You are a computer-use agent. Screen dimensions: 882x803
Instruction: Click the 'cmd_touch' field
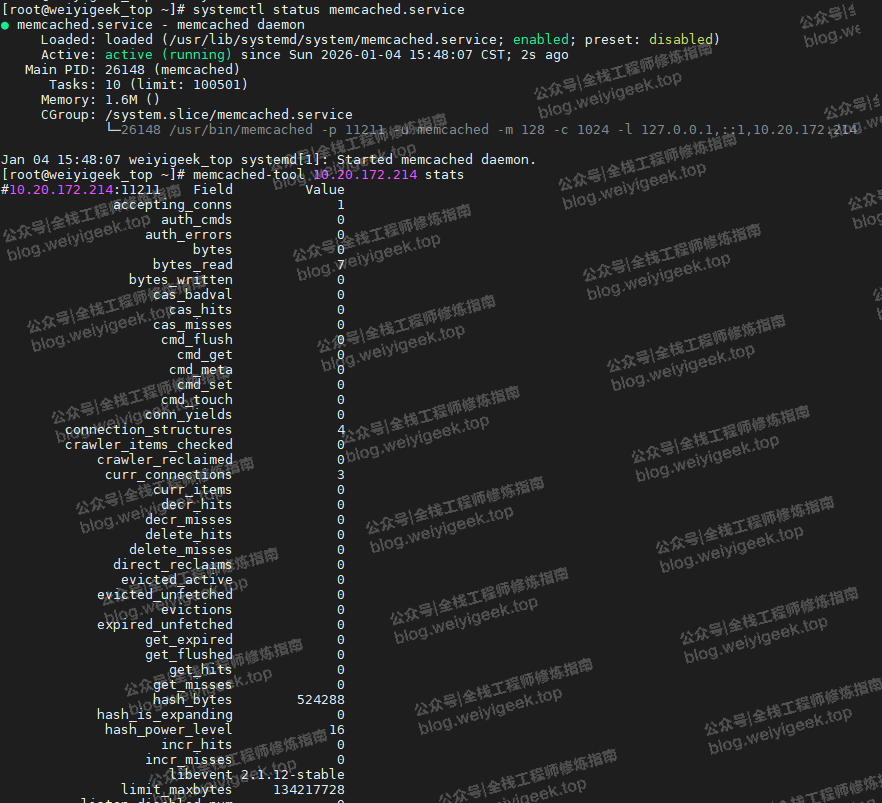(x=196, y=400)
